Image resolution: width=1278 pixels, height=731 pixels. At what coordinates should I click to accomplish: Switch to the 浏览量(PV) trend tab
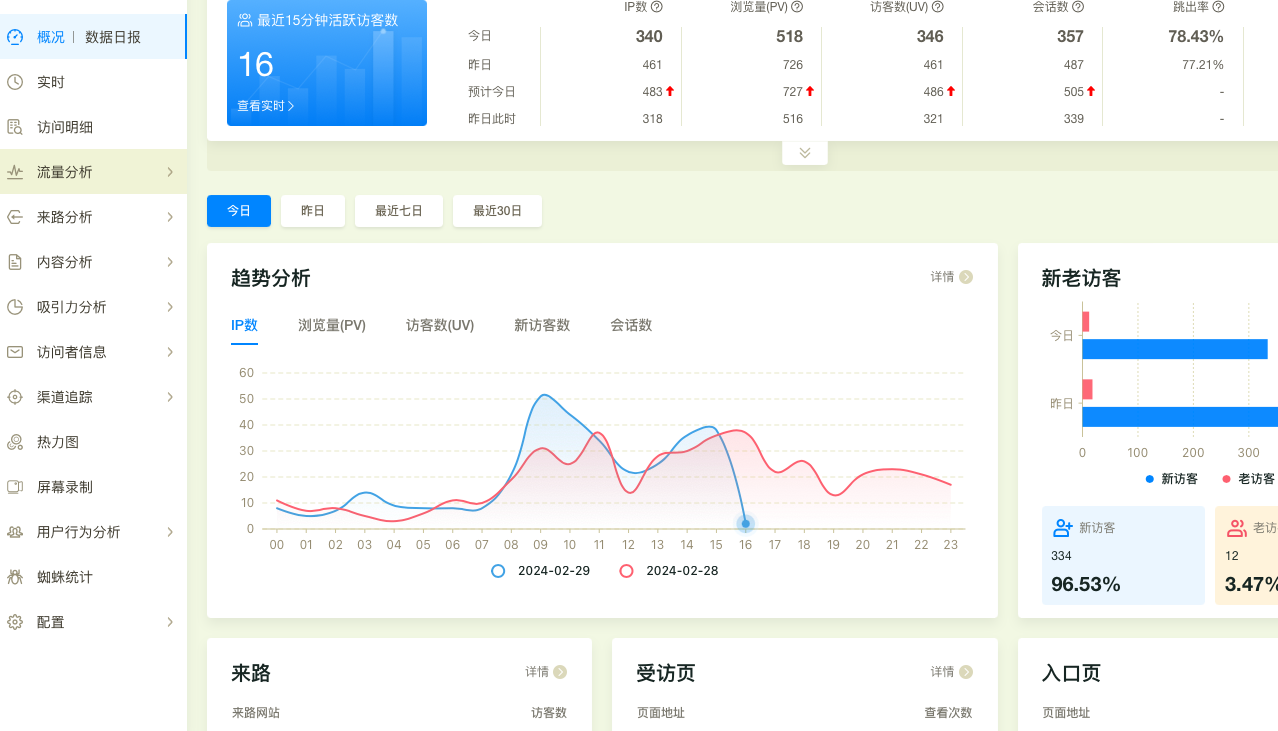pyautogui.click(x=332, y=325)
